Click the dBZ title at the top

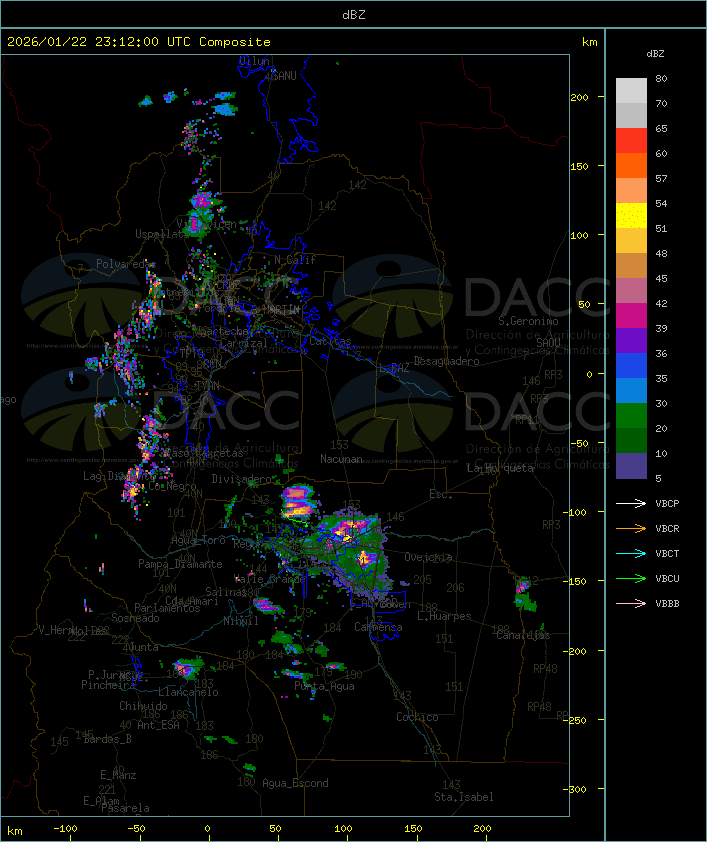point(353,14)
